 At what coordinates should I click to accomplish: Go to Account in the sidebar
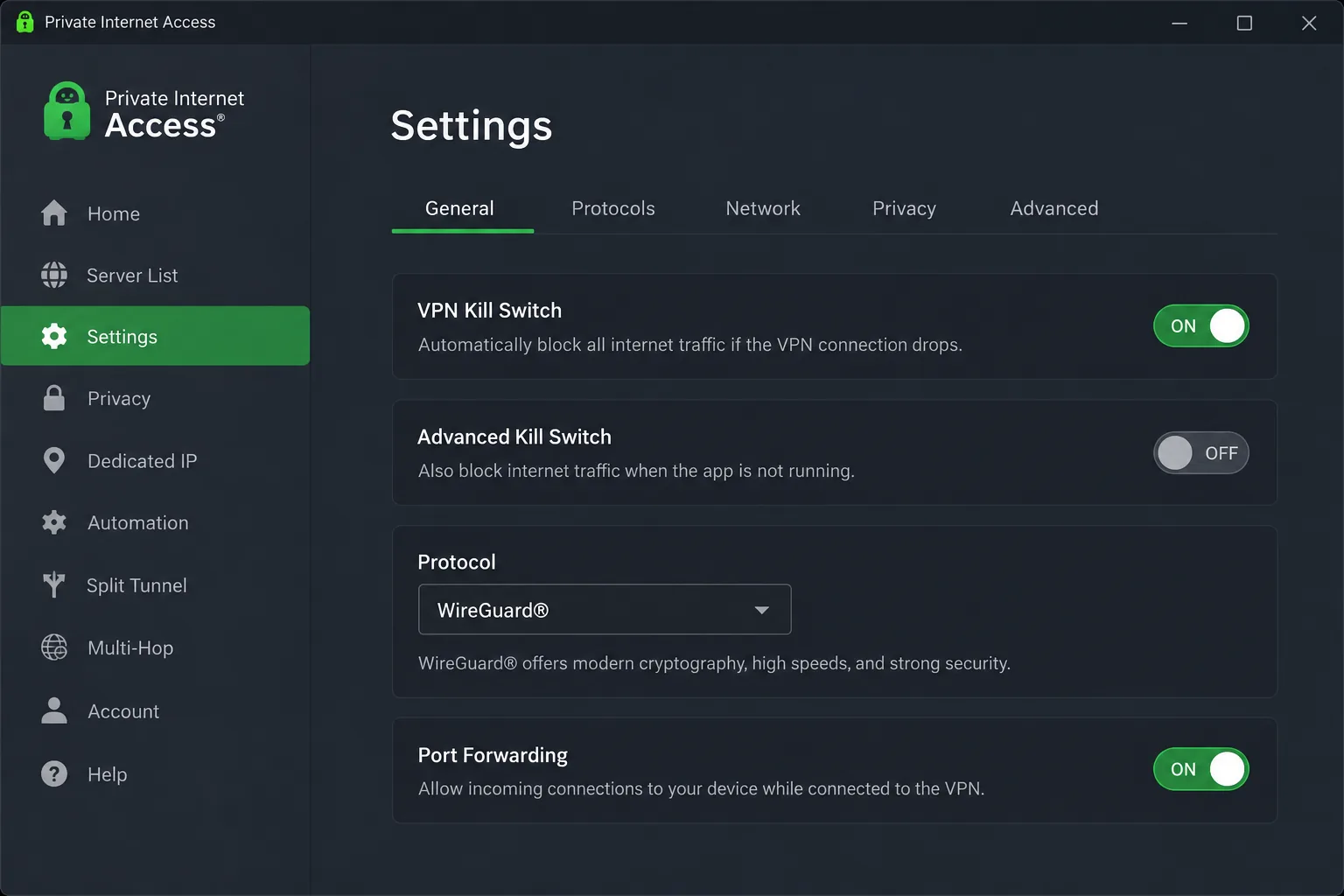click(123, 711)
